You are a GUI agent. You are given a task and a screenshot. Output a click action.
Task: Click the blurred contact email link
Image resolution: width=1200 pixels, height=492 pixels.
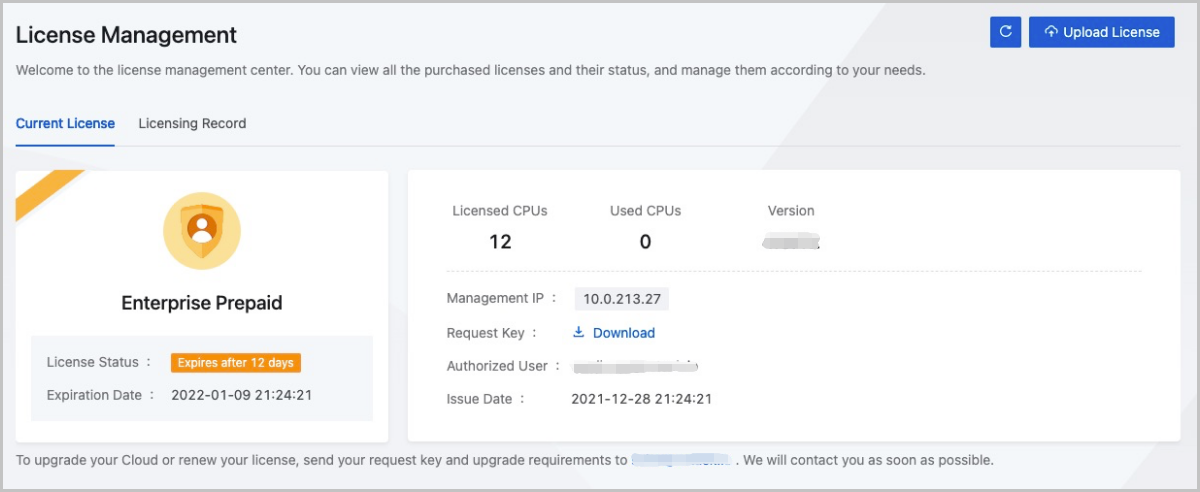pyautogui.click(x=683, y=461)
